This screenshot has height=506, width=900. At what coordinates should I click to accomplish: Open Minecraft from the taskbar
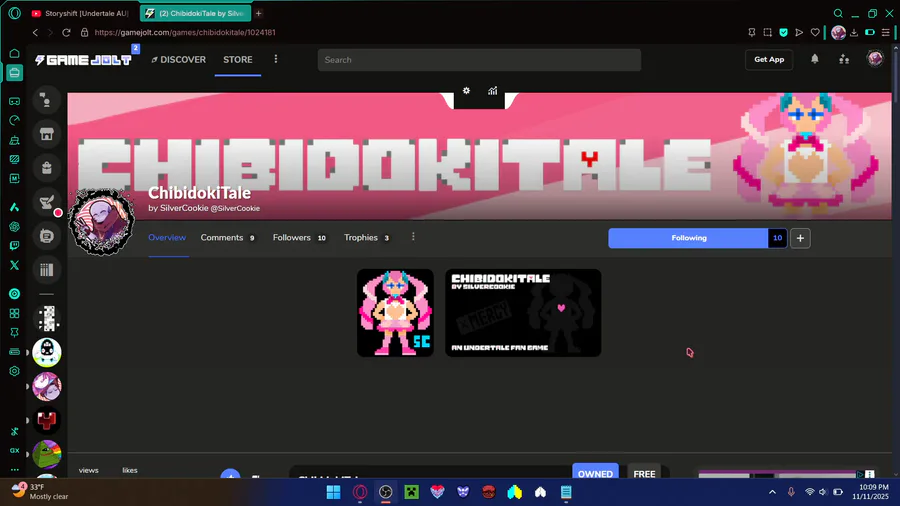click(x=412, y=492)
